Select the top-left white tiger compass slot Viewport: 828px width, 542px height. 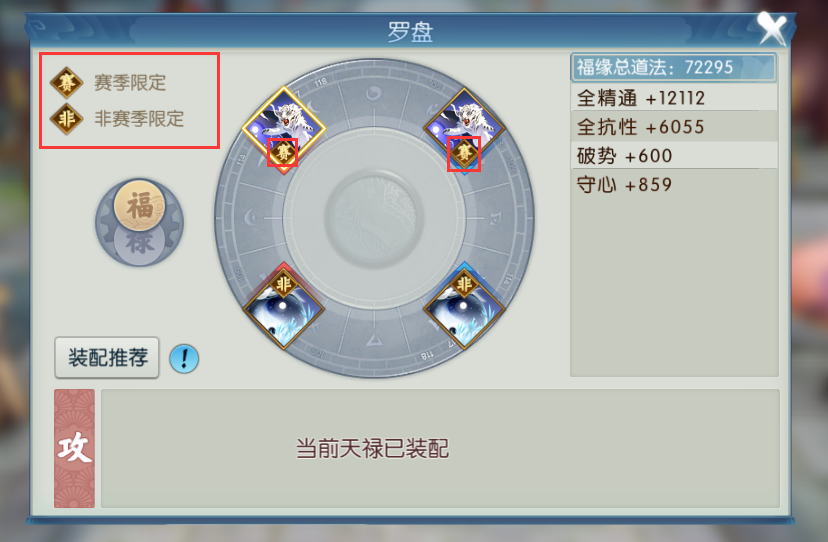tap(284, 128)
